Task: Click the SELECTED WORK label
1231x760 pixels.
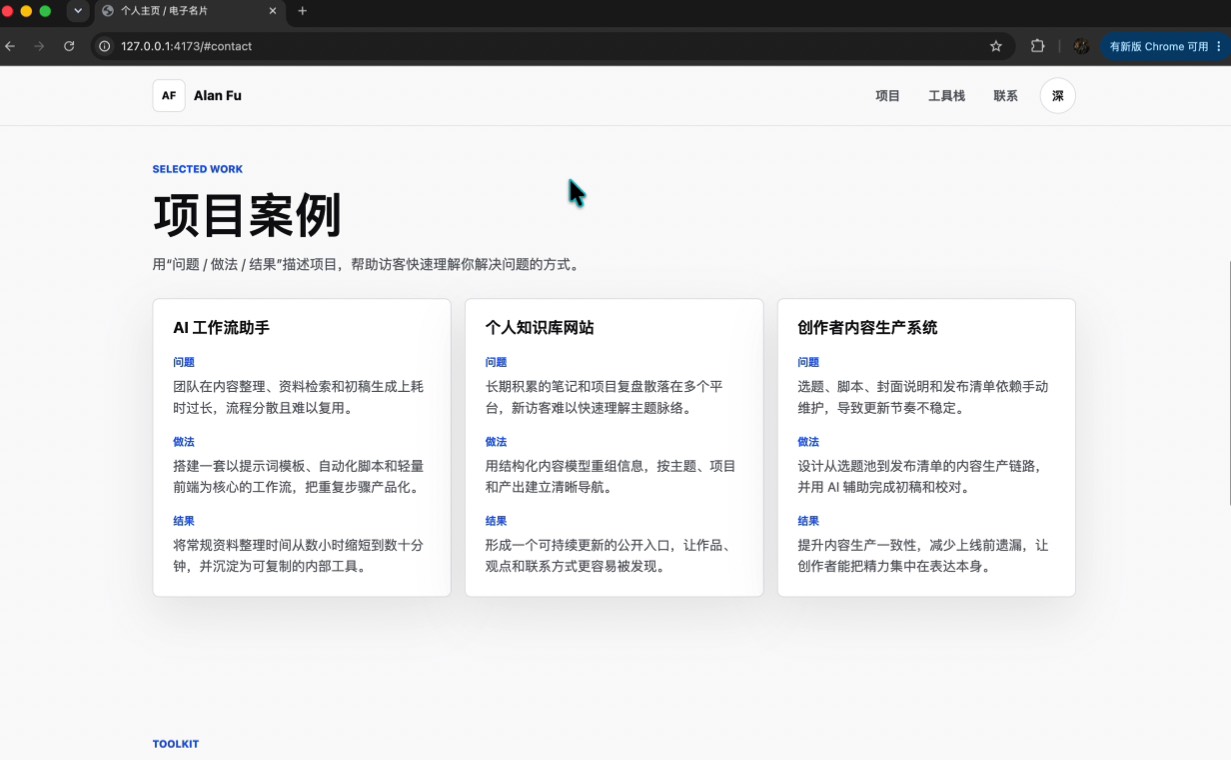Action: pos(198,169)
